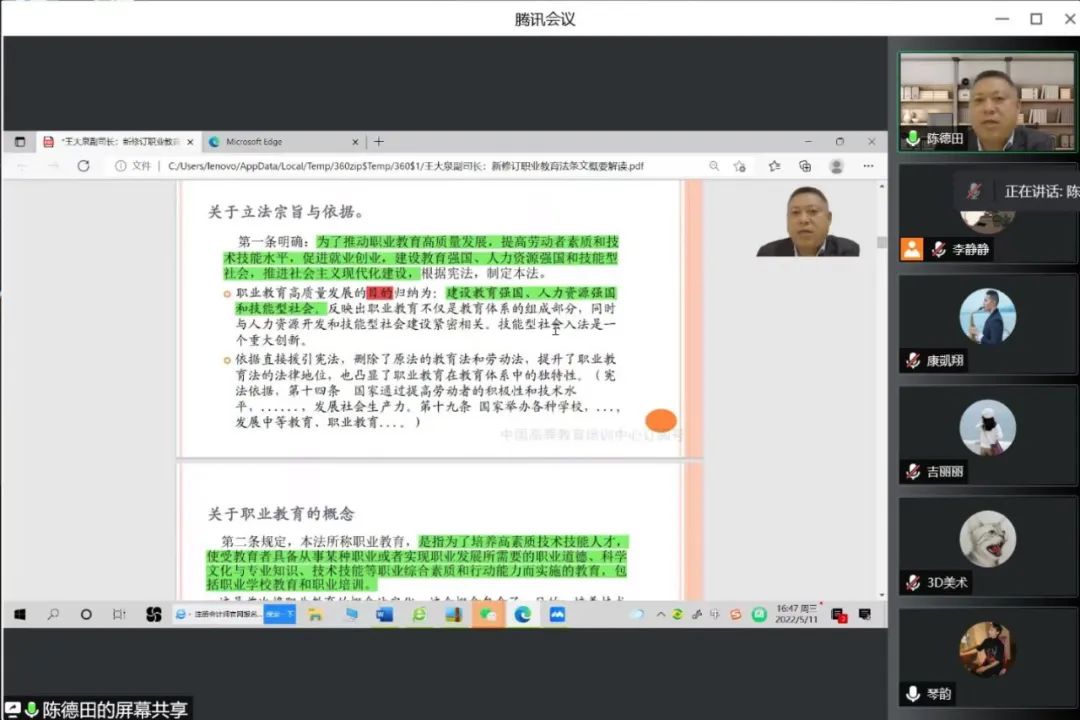Screen dimensions: 1080x720
Task: Click the taskbar search magnifier icon
Action: coord(53,614)
